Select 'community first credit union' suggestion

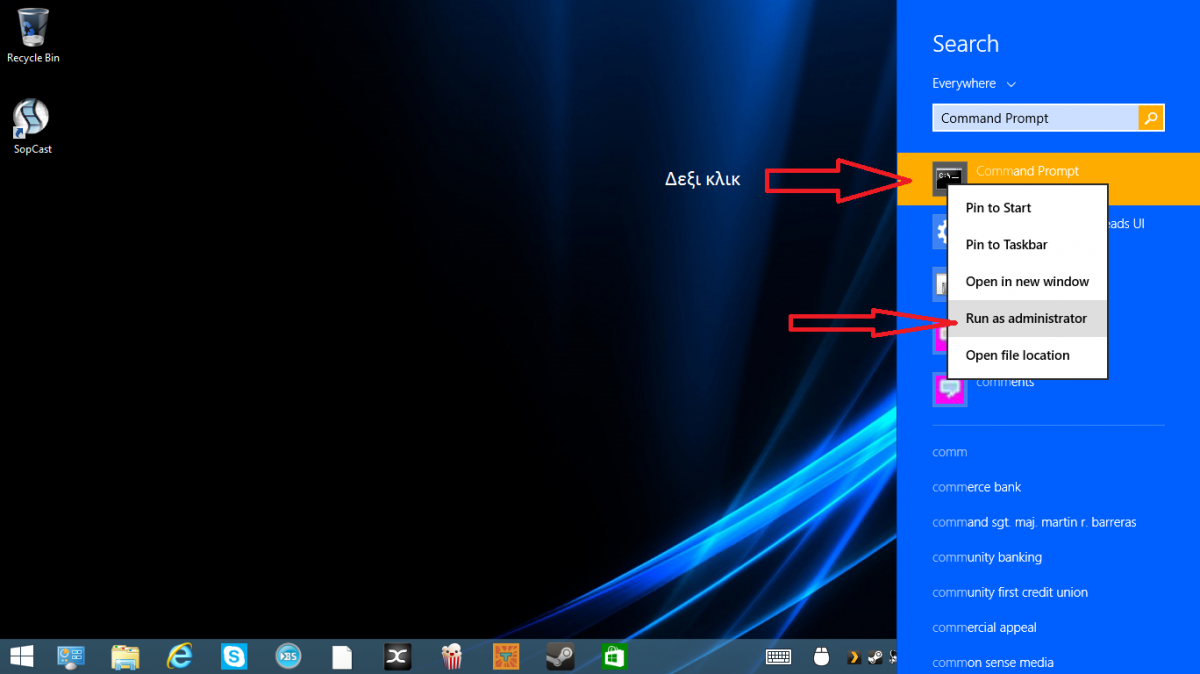point(1010,592)
